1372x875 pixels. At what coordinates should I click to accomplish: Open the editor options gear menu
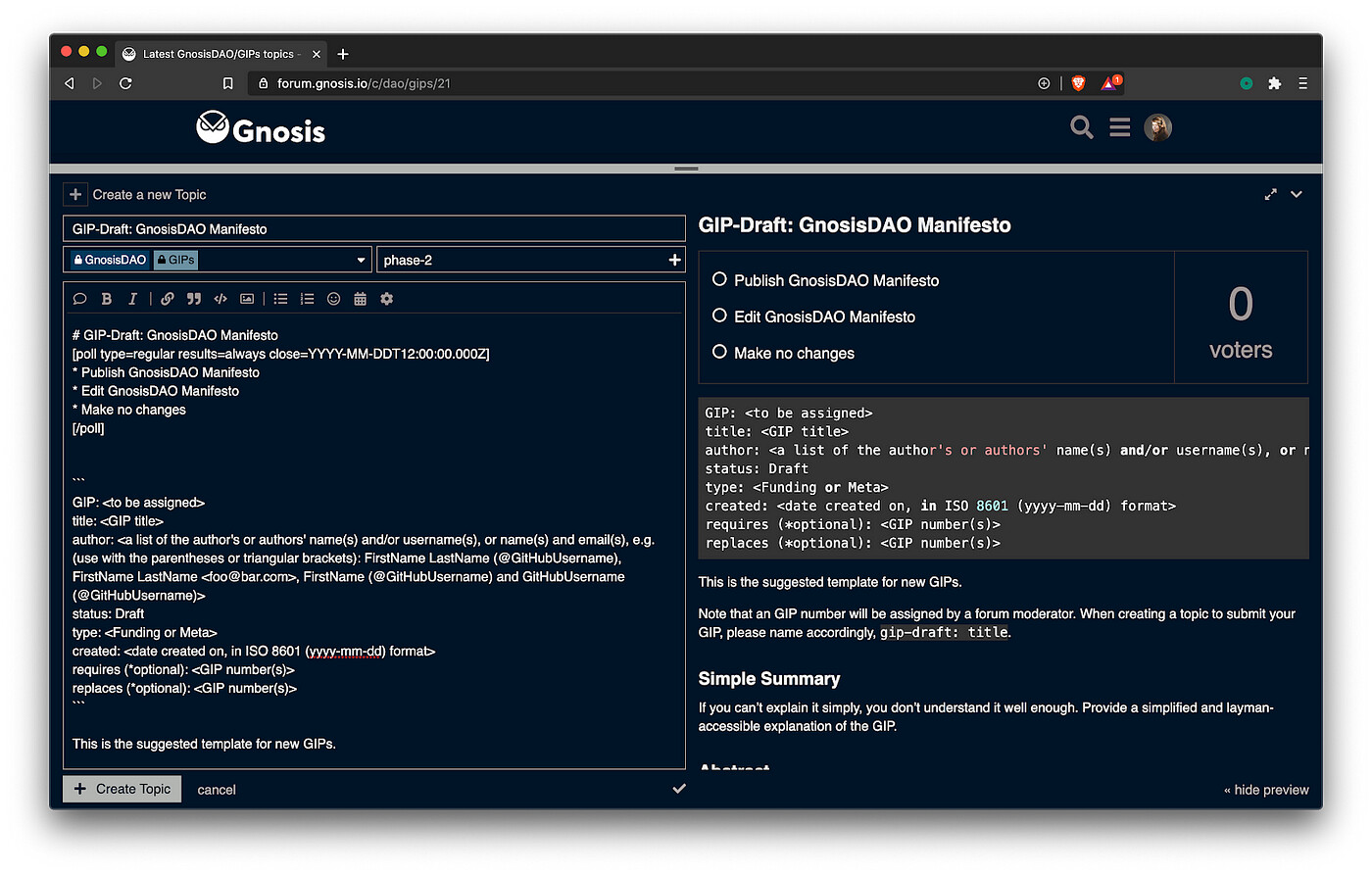coord(387,299)
